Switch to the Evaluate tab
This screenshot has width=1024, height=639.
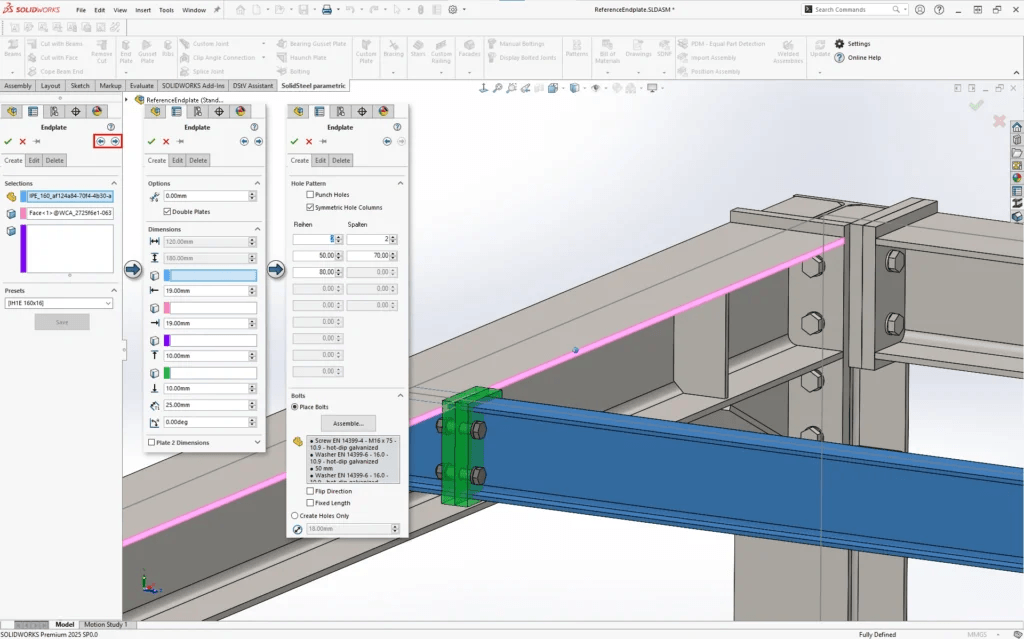point(142,86)
